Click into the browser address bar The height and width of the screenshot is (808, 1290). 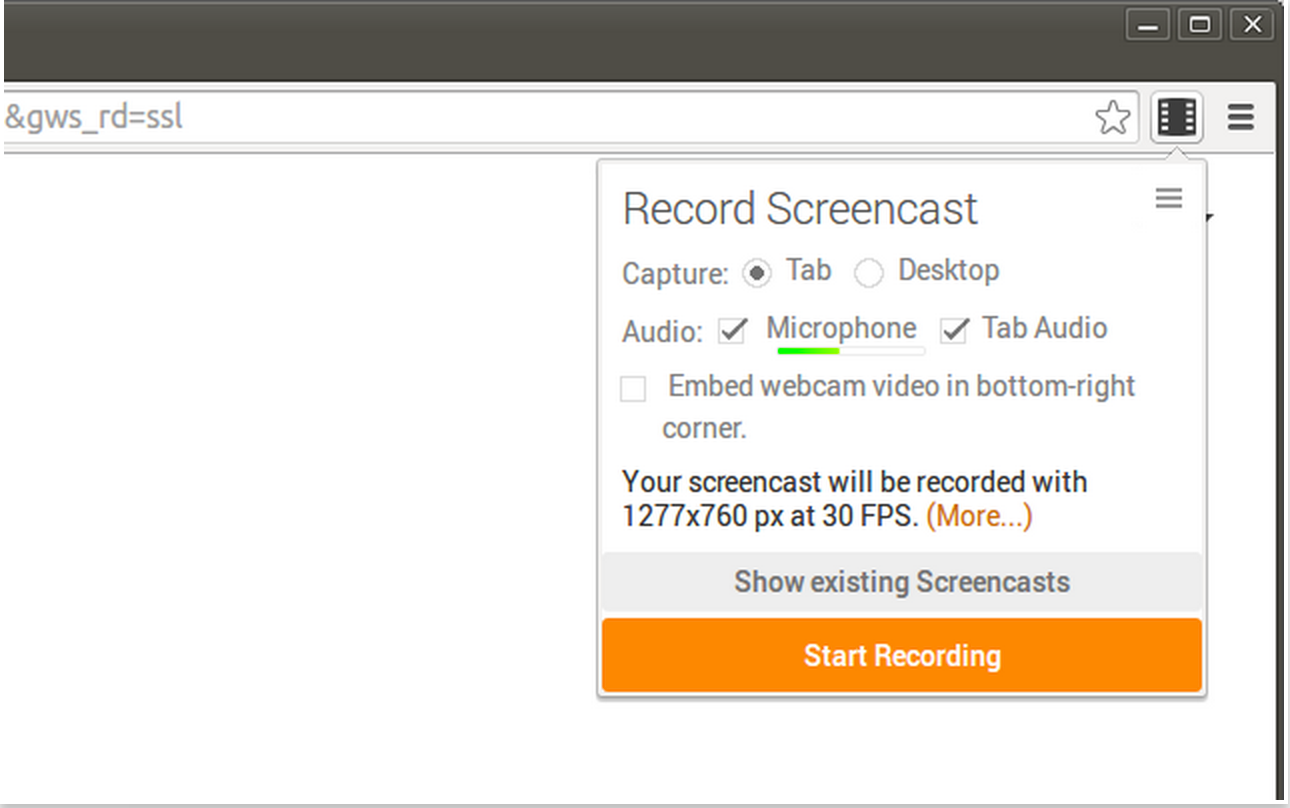500,118
